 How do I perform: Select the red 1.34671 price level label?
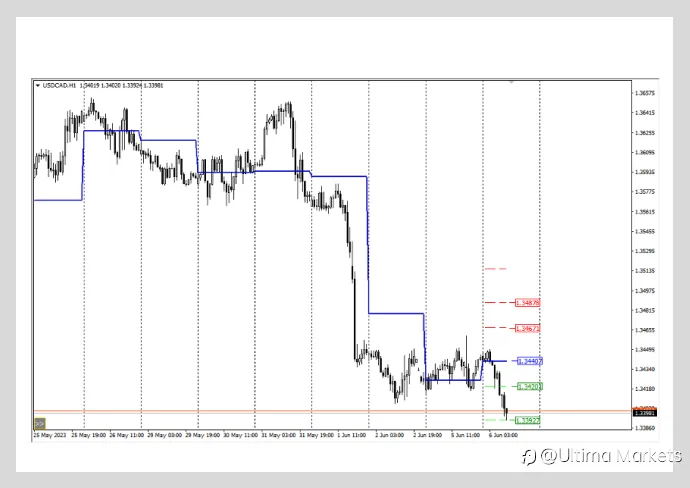527,328
